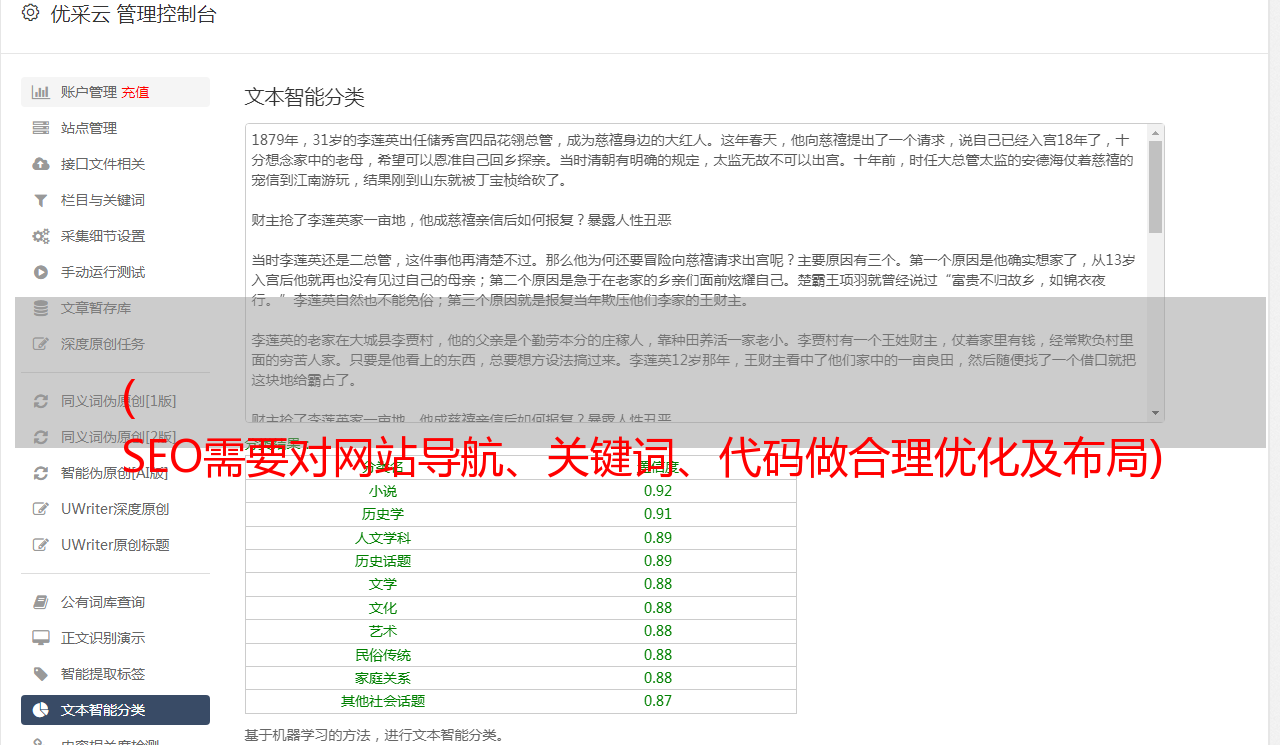Click the monitor icon for 正文识别演示
Viewport: 1280px width, 745px height.
point(40,638)
